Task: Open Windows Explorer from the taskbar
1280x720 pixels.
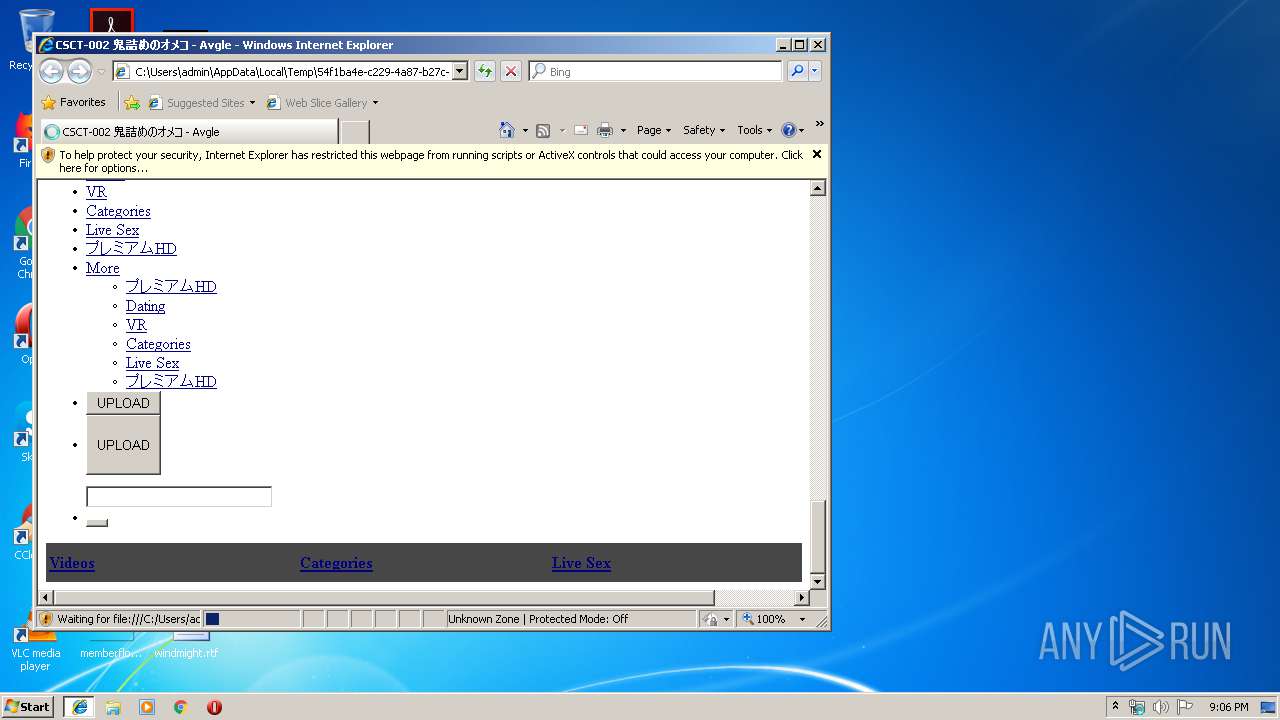Action: [113, 707]
